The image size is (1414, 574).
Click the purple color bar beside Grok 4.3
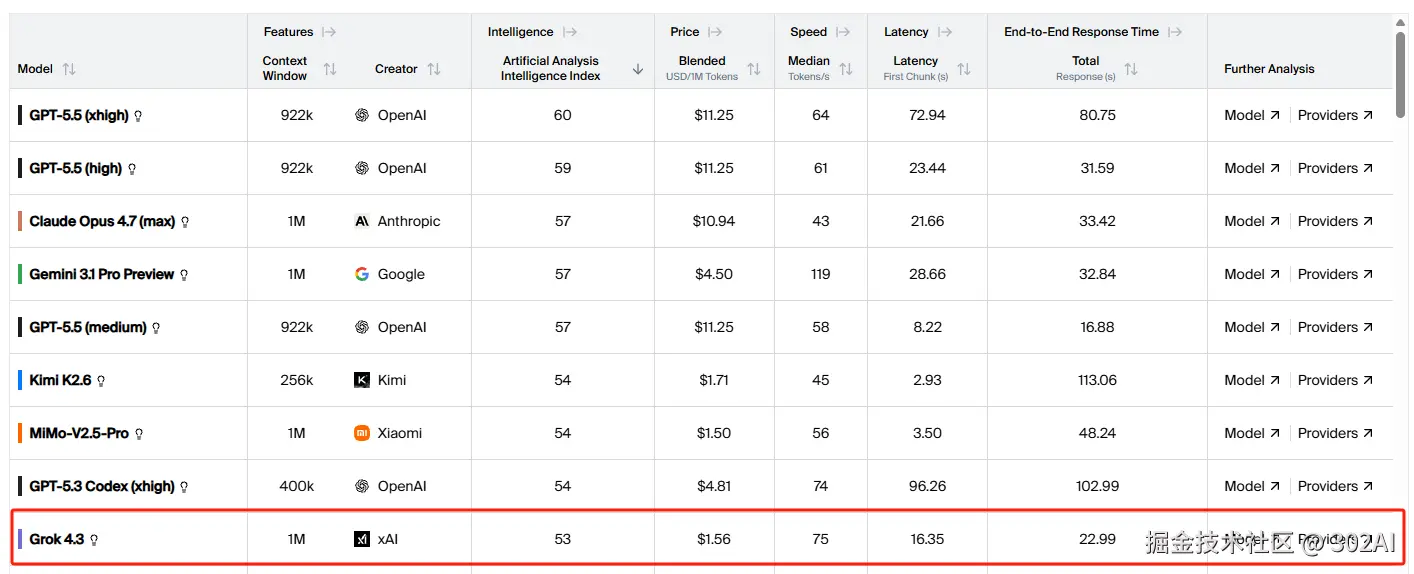point(20,539)
